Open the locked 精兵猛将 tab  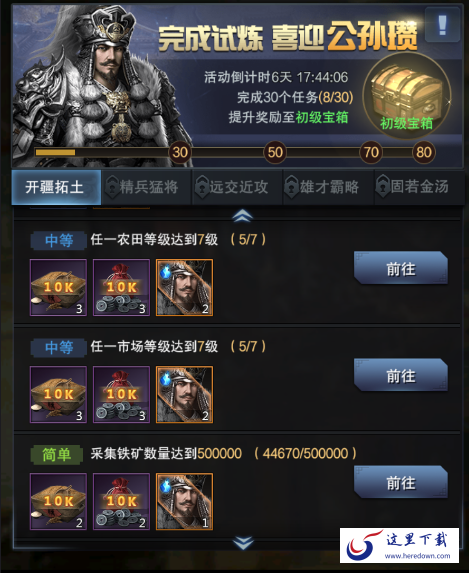[147, 187]
